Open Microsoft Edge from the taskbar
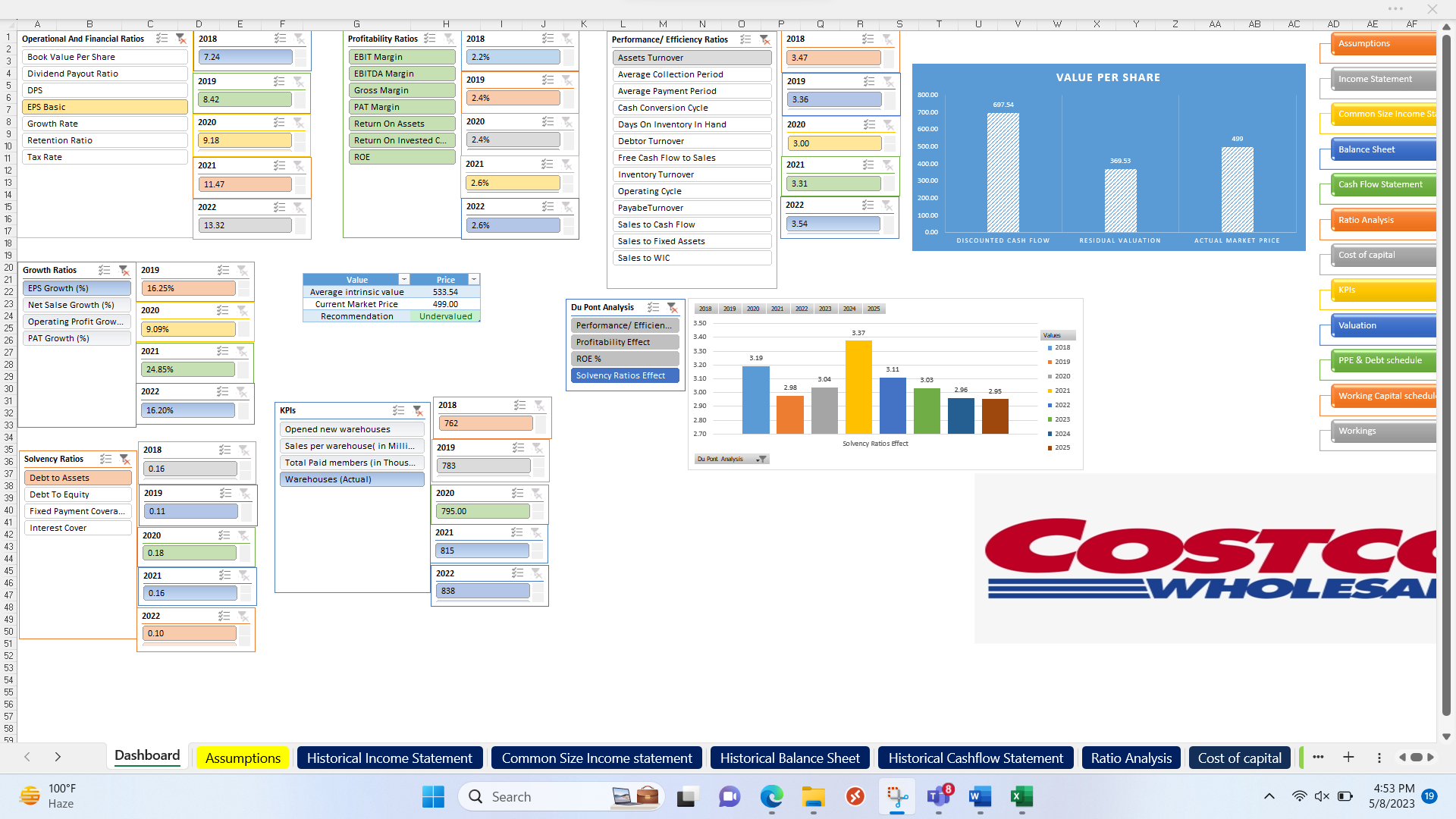The width and height of the screenshot is (1456, 819). click(772, 797)
